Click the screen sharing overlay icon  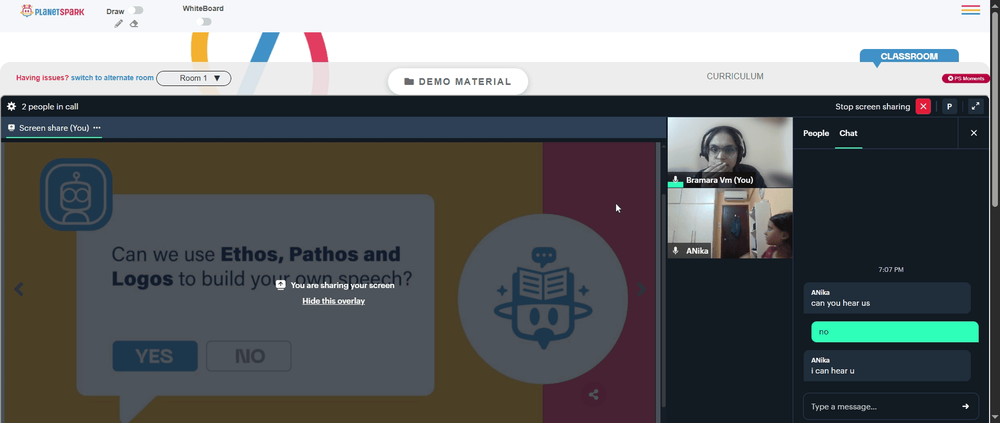(280, 285)
